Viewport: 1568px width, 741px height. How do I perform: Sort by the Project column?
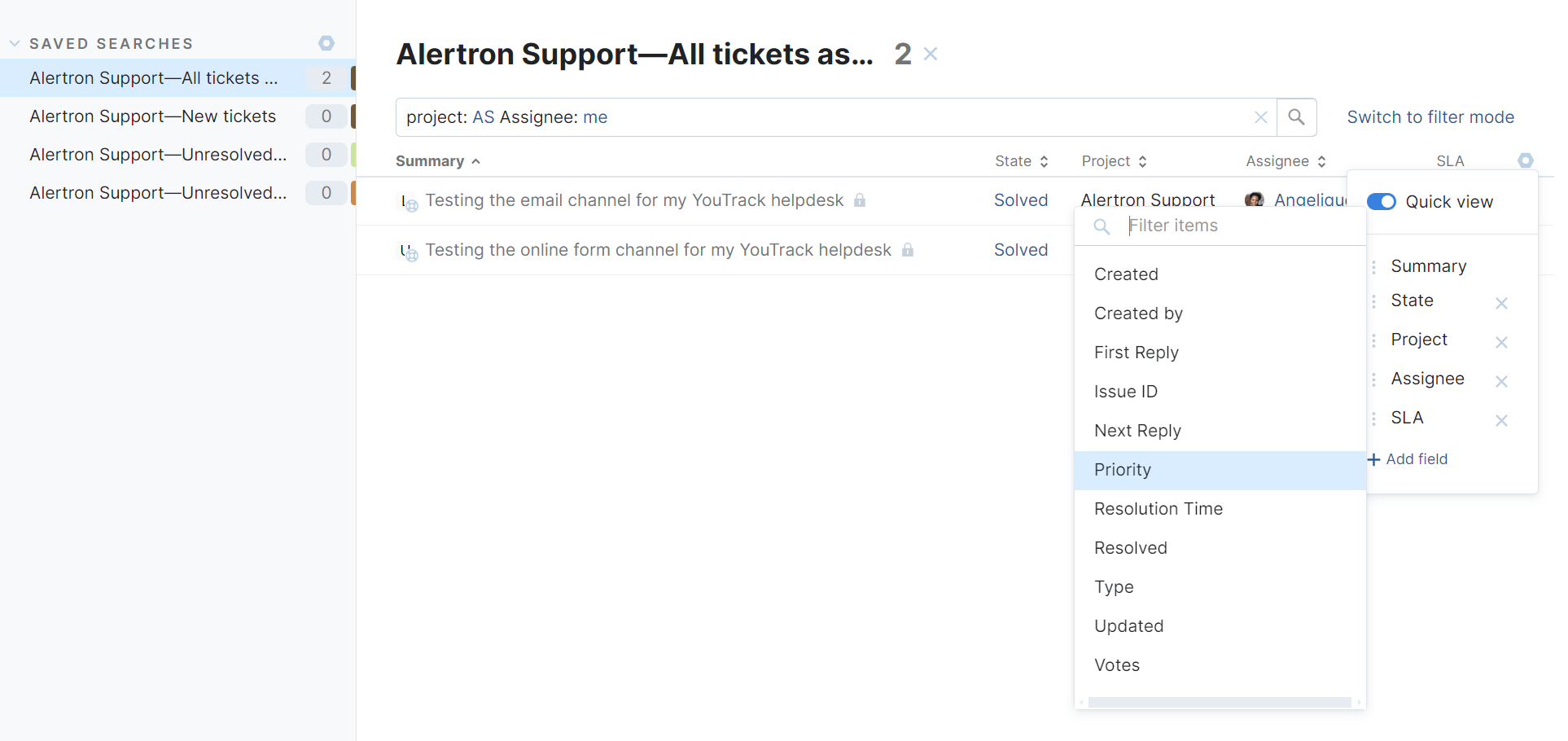(1114, 161)
